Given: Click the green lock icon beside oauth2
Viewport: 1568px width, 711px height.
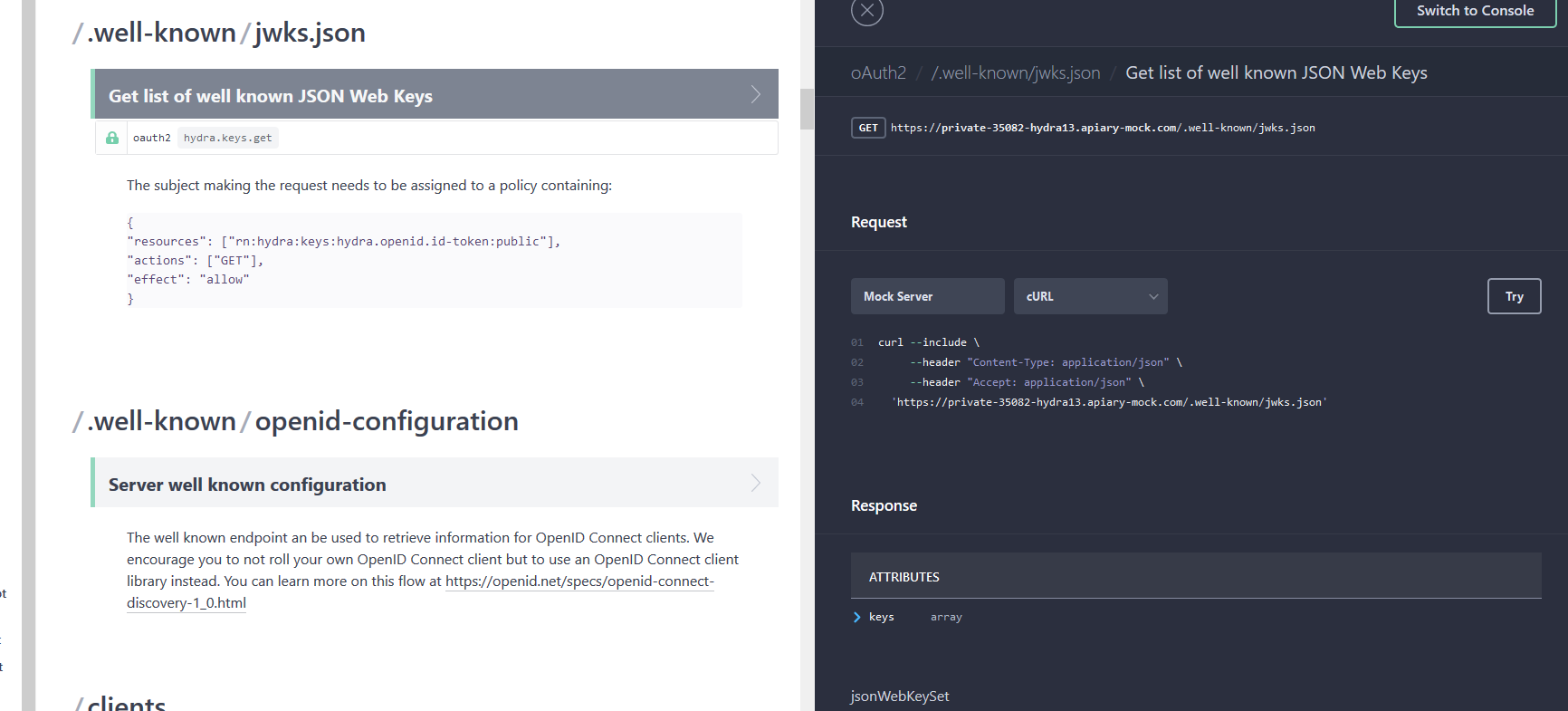Looking at the screenshot, I should point(112,138).
